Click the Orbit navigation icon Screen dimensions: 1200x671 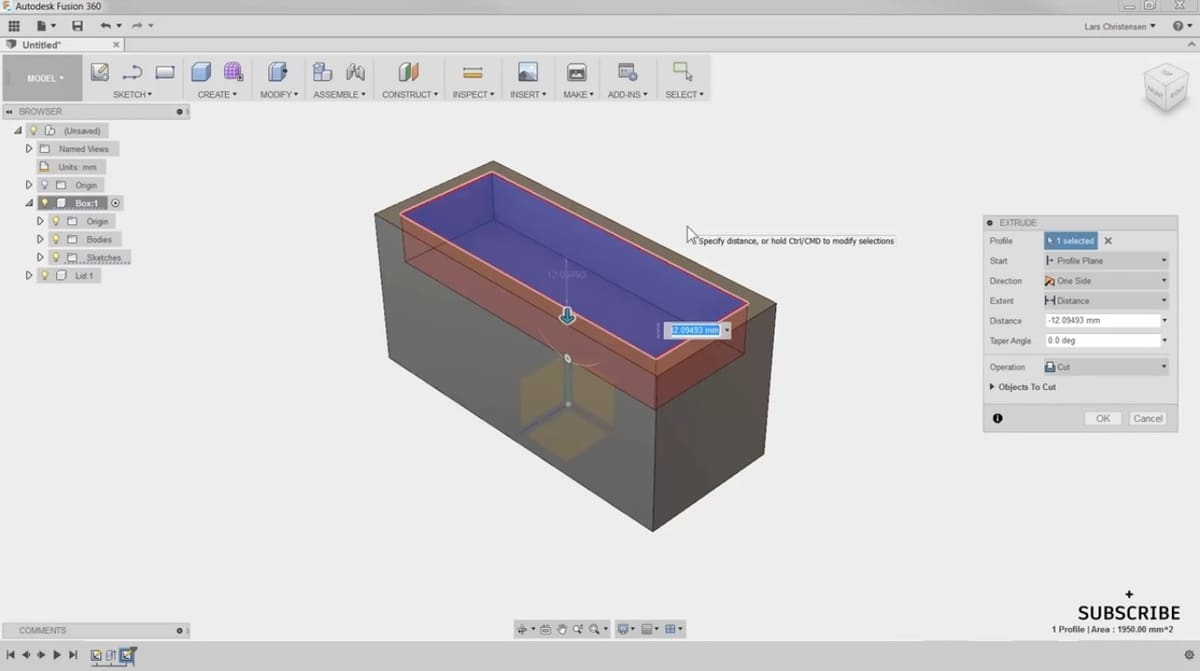521,629
